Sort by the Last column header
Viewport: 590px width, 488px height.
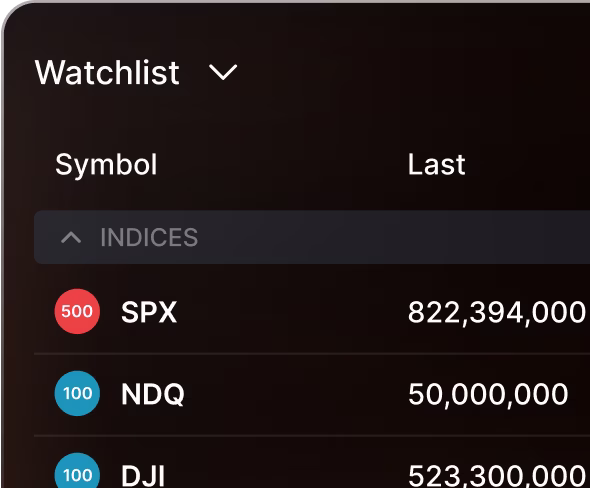(x=436, y=164)
